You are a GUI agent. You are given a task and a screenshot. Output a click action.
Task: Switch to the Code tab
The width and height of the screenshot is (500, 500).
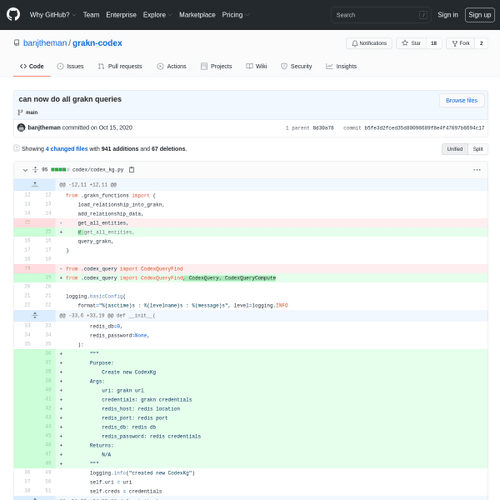pyautogui.click(x=32, y=66)
